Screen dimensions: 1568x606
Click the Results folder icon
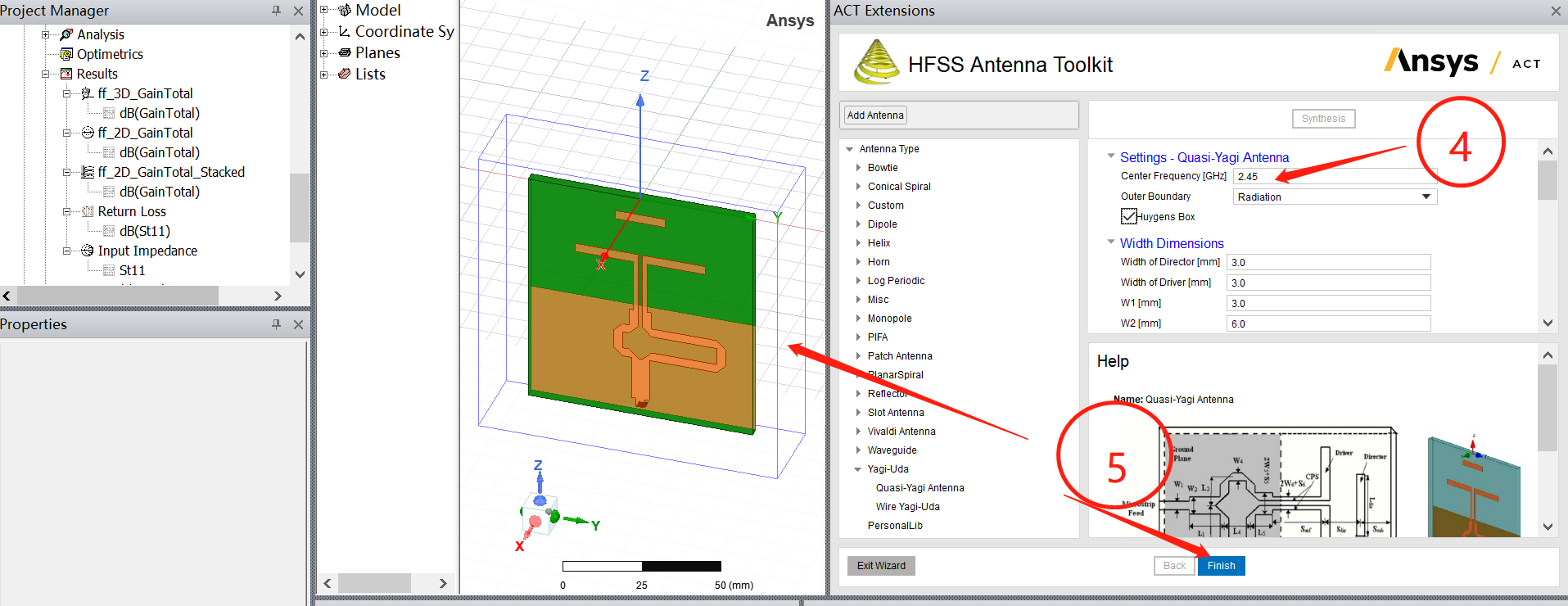[x=66, y=74]
